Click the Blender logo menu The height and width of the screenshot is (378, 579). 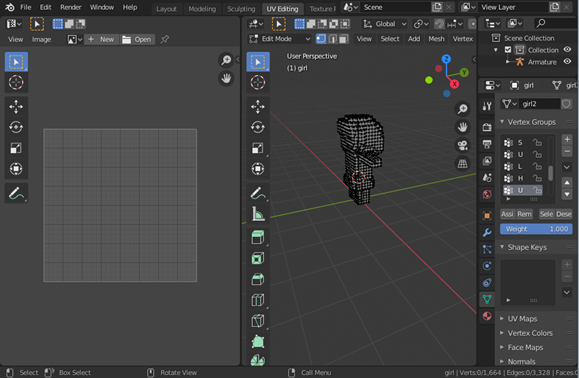pyautogui.click(x=10, y=7)
